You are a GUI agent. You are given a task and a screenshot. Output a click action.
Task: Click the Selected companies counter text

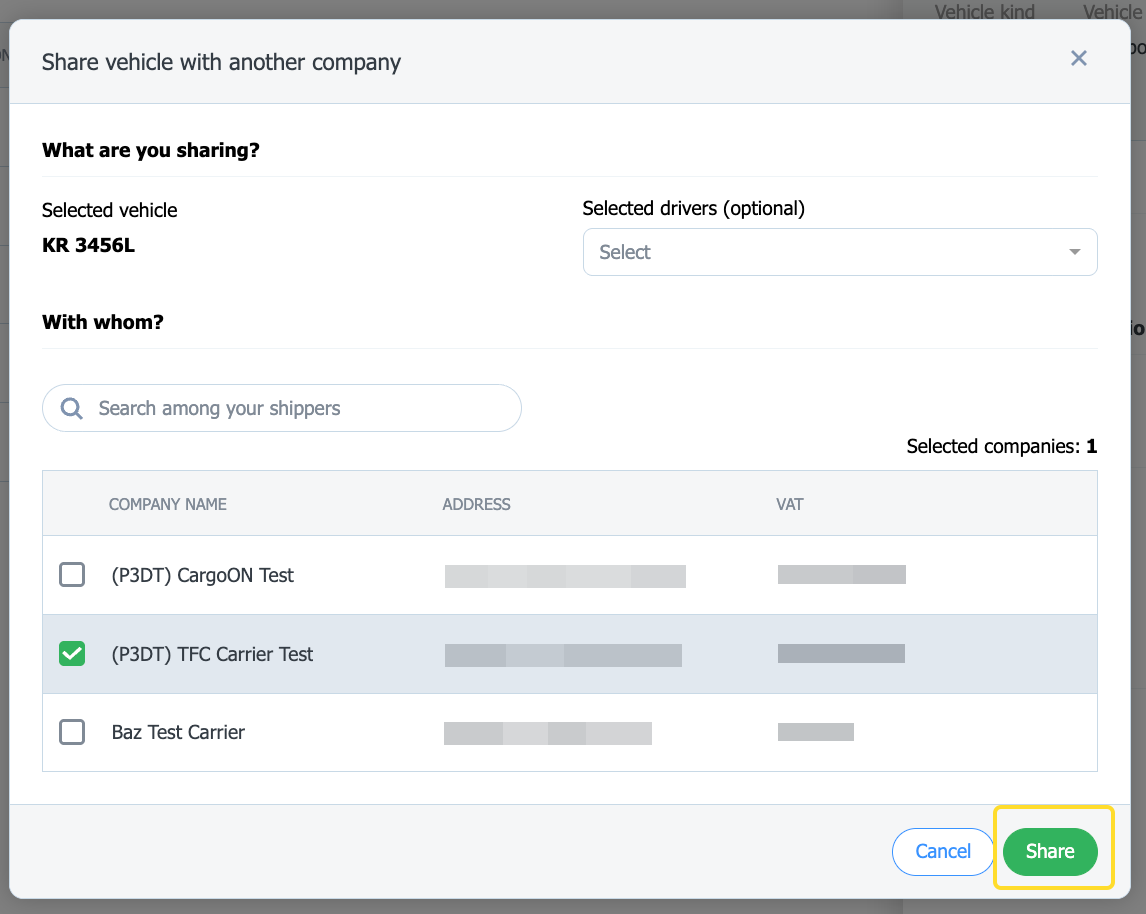[1001, 446]
